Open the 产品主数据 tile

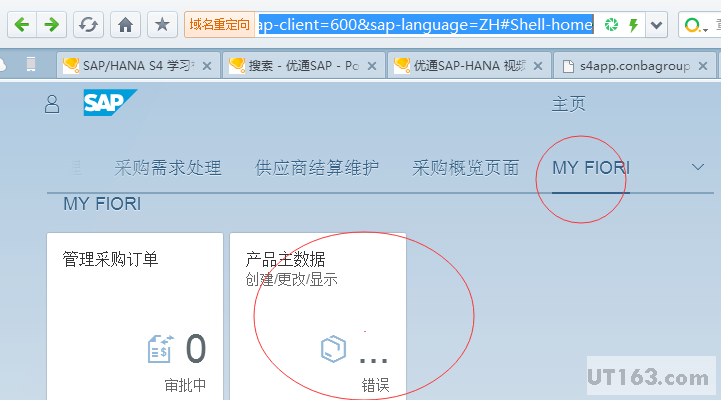[x=318, y=316]
